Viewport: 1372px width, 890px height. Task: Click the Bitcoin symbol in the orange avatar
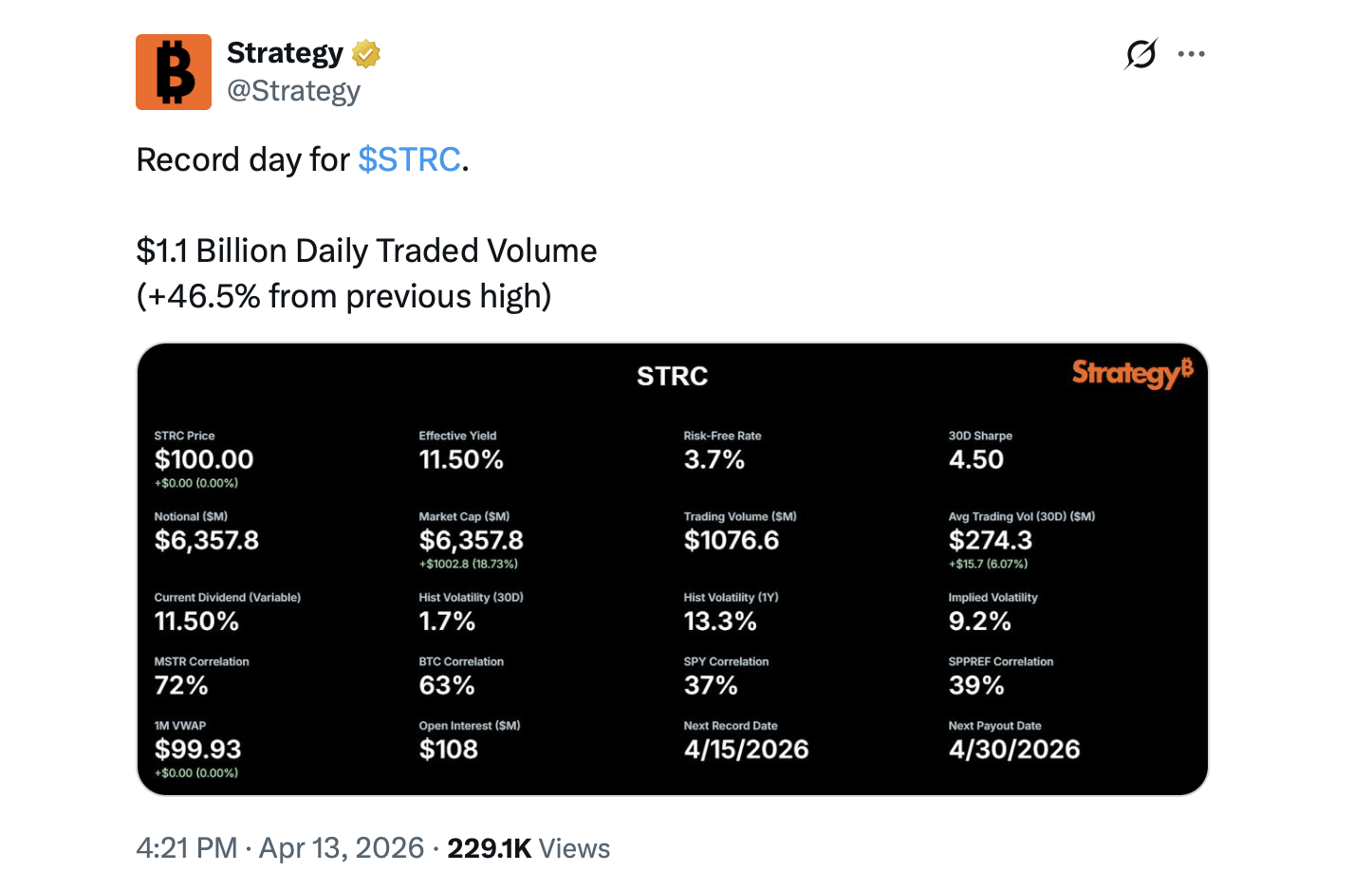[174, 71]
